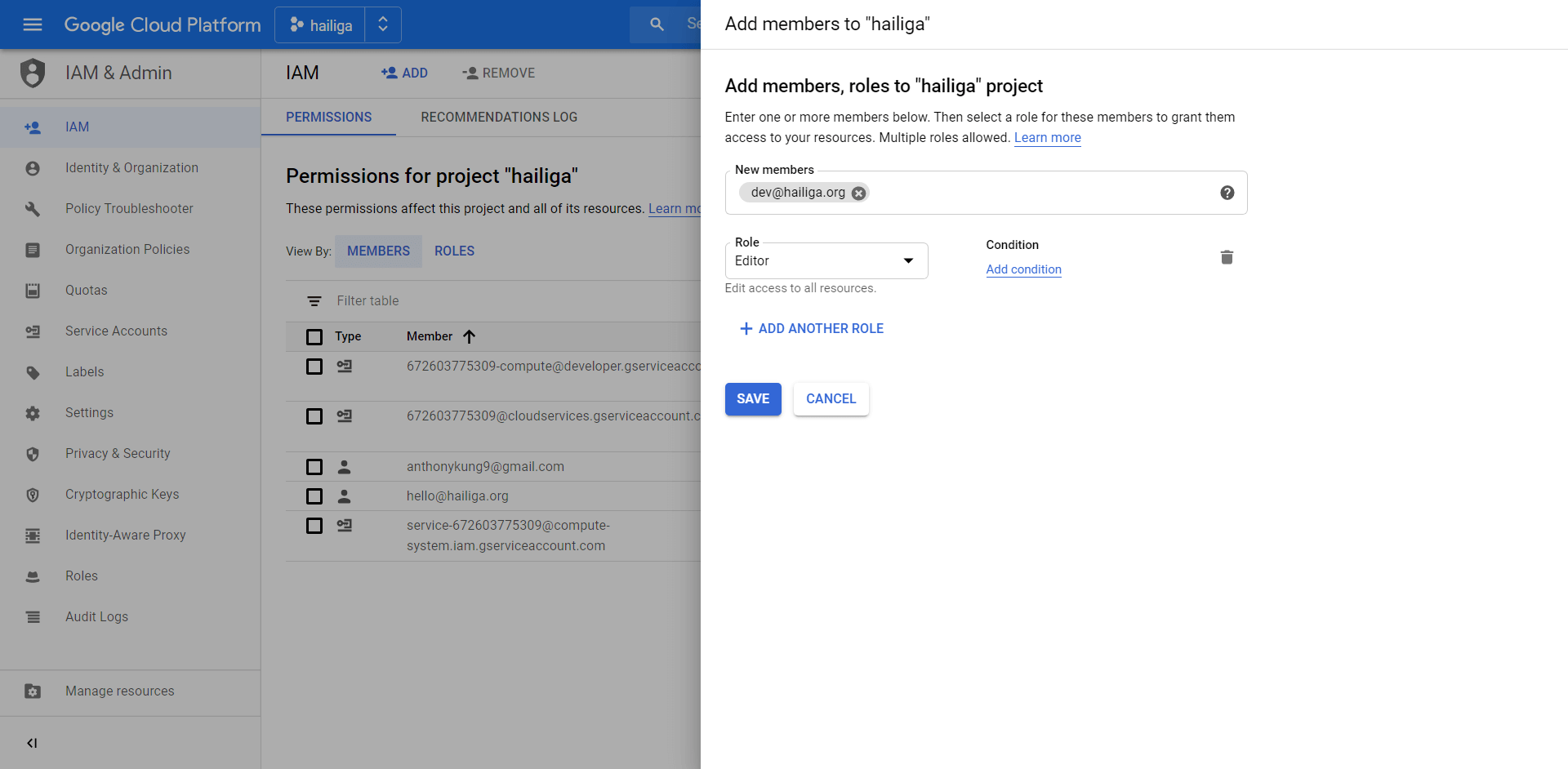The image size is (1568, 769).
Task: Click the Filter table icon
Action: point(314,301)
